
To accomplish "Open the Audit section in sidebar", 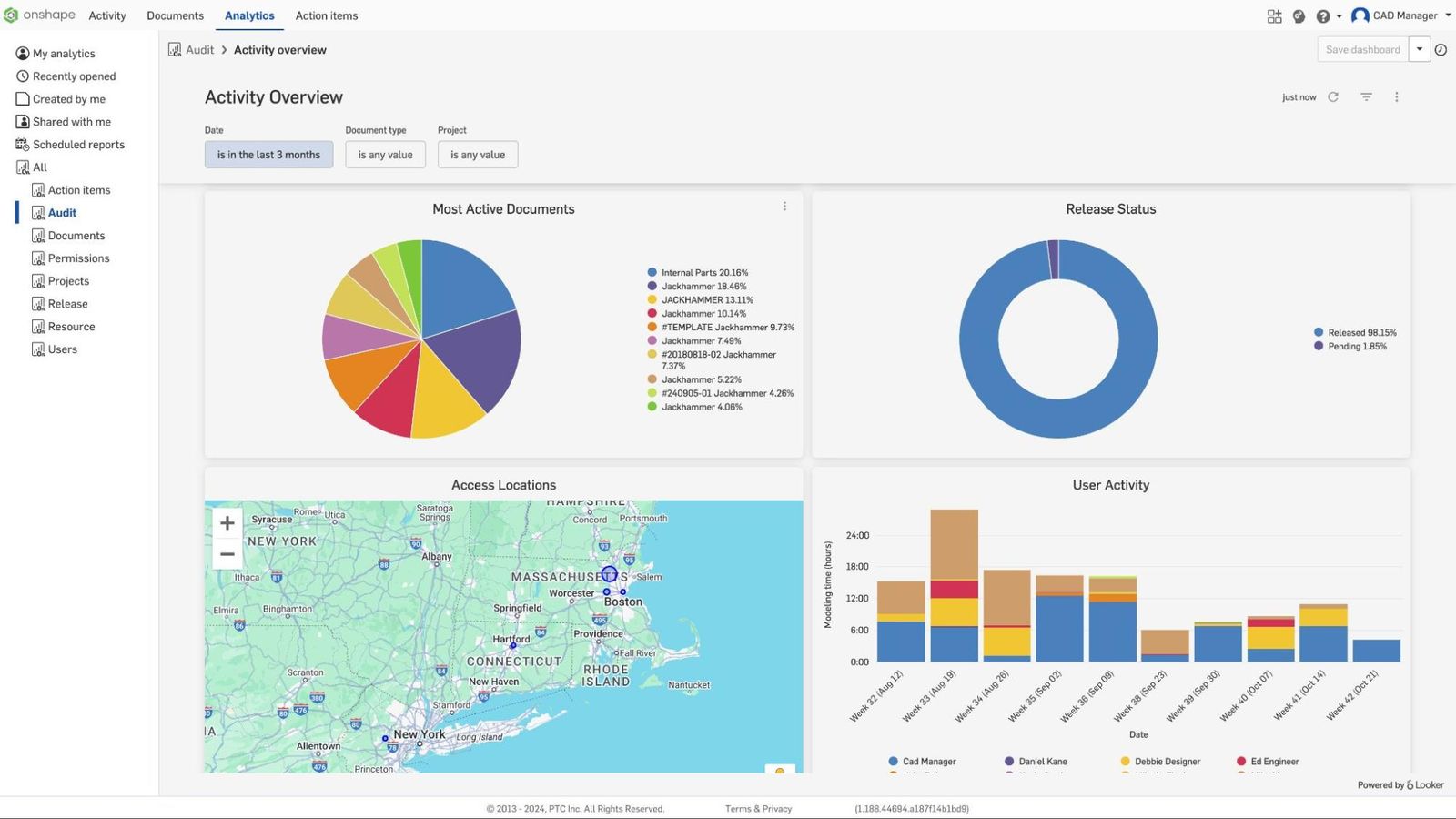I will pyautogui.click(x=62, y=212).
